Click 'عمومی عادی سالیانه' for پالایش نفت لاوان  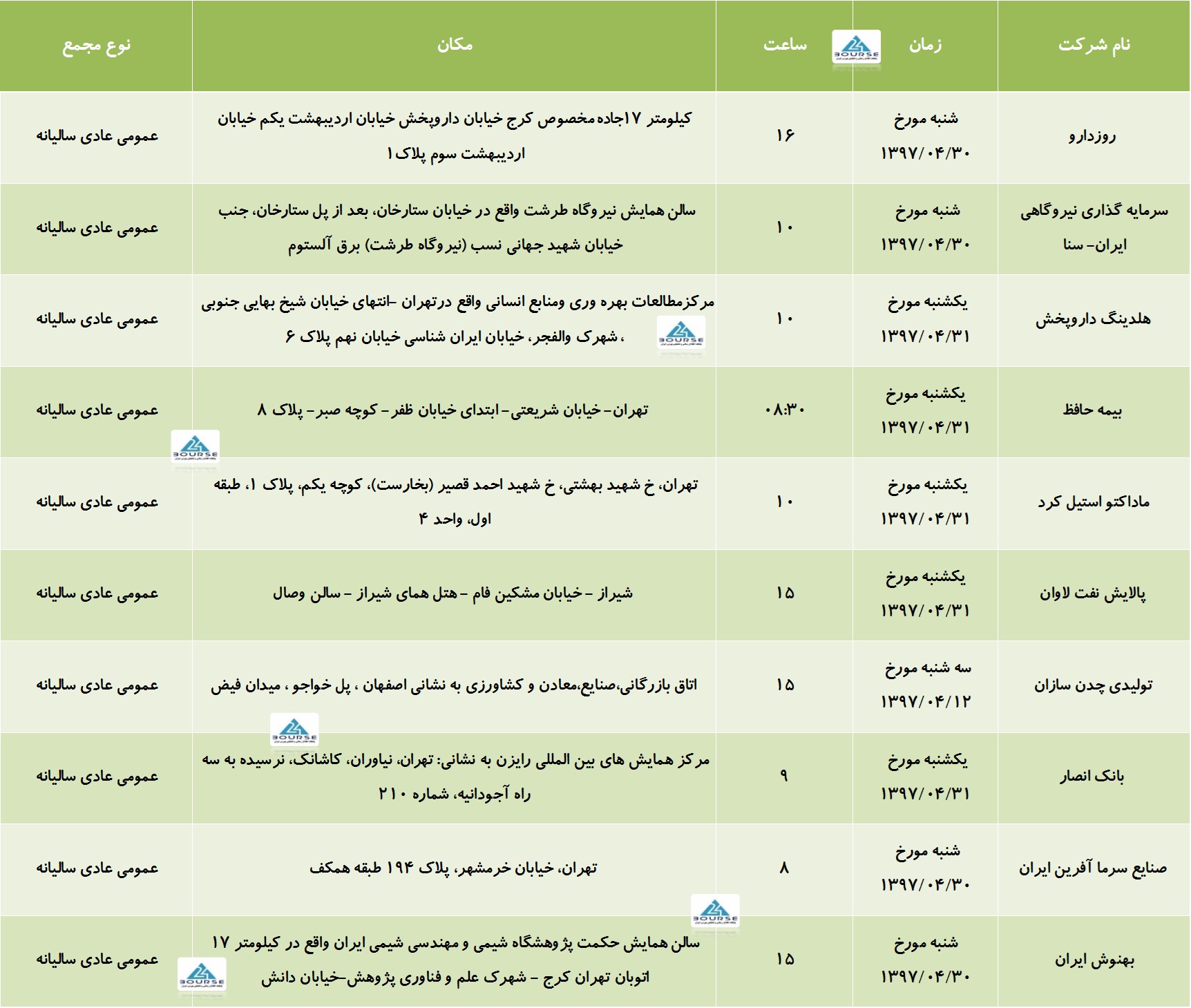(x=97, y=594)
